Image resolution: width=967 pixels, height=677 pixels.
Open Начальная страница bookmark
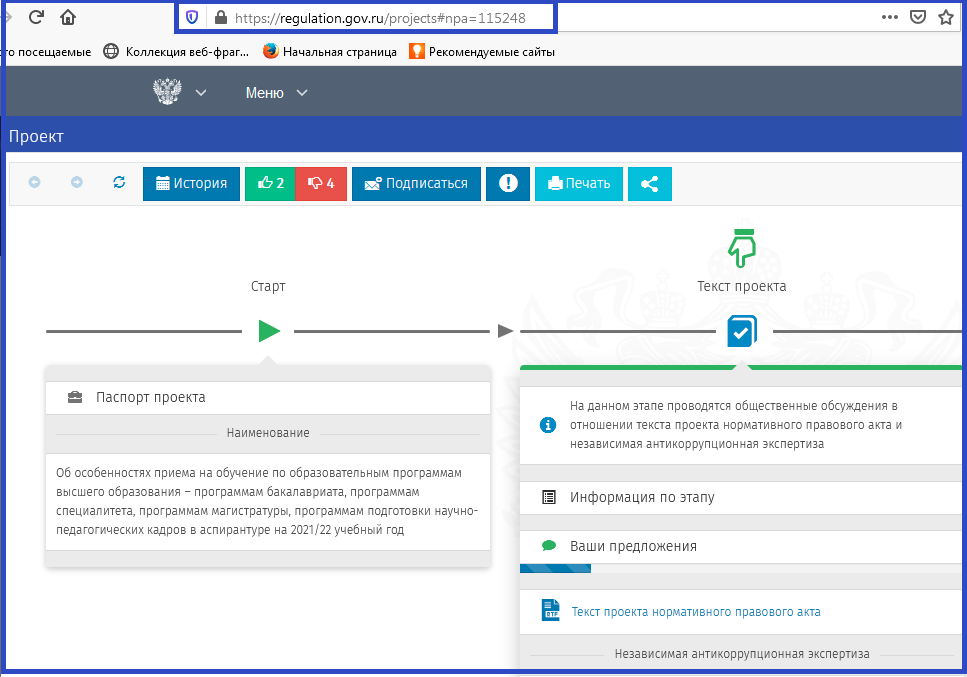[x=330, y=52]
